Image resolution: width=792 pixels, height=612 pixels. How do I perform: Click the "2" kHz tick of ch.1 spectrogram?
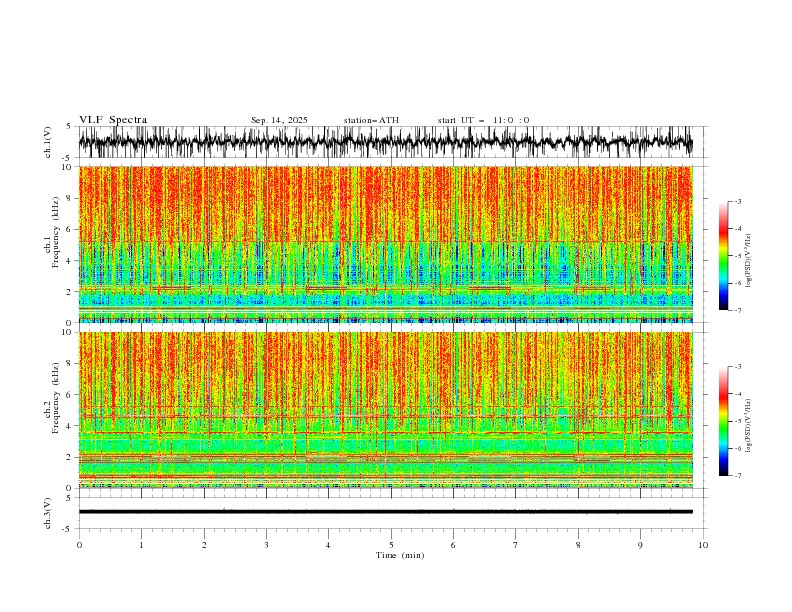[x=70, y=291]
